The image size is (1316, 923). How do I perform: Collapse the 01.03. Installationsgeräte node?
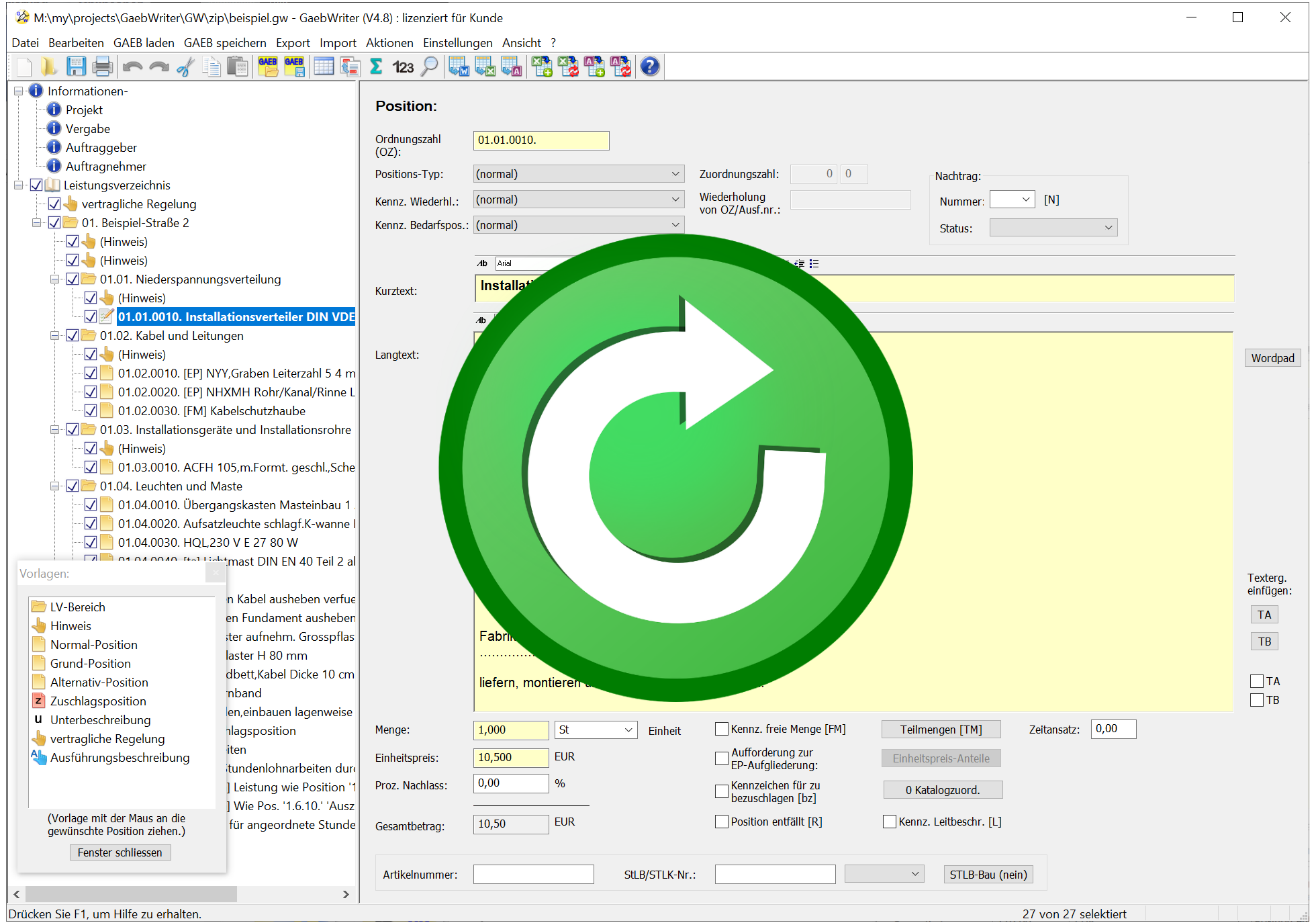[x=55, y=429]
